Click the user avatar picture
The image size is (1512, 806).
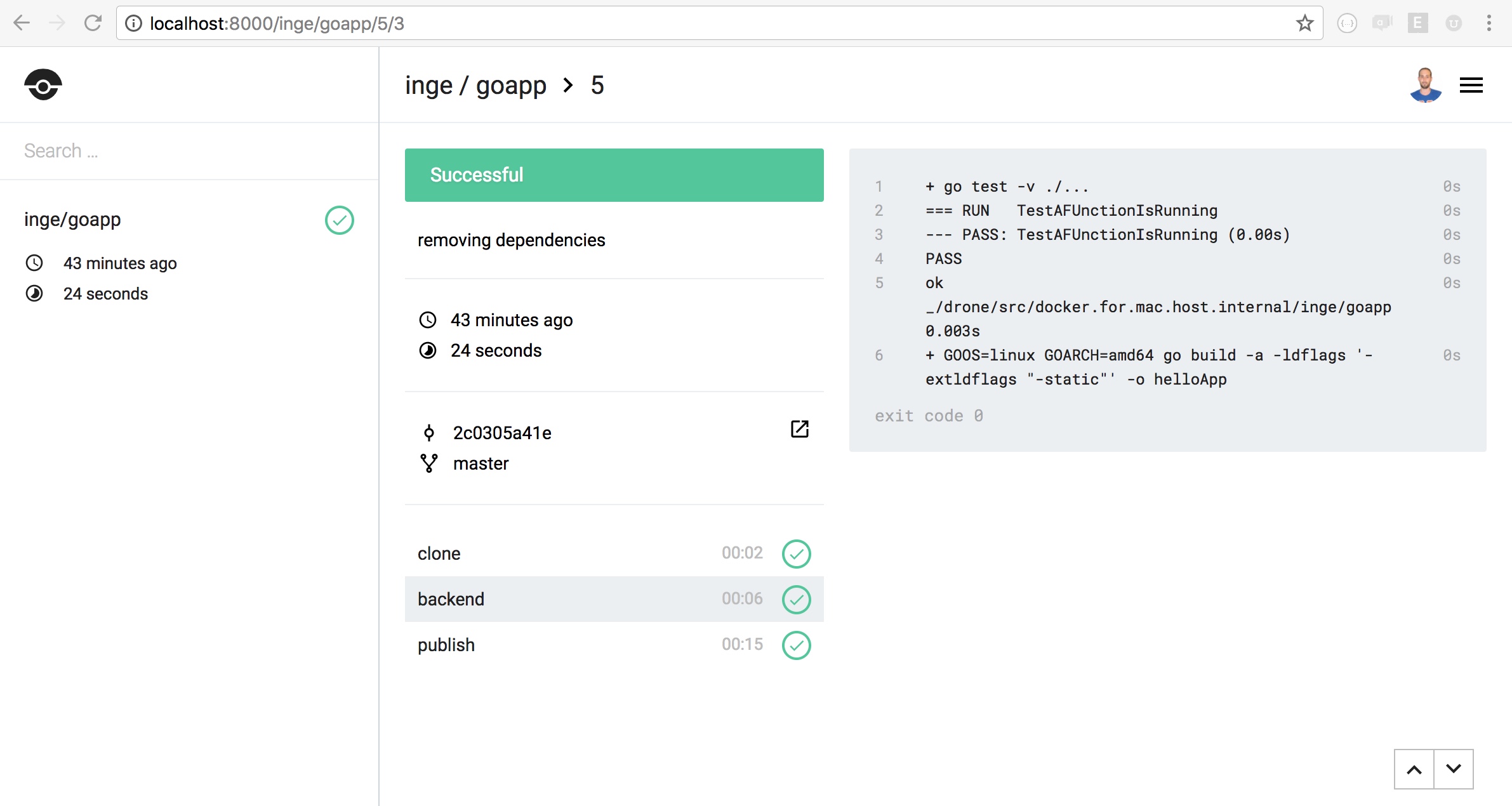pos(1425,85)
